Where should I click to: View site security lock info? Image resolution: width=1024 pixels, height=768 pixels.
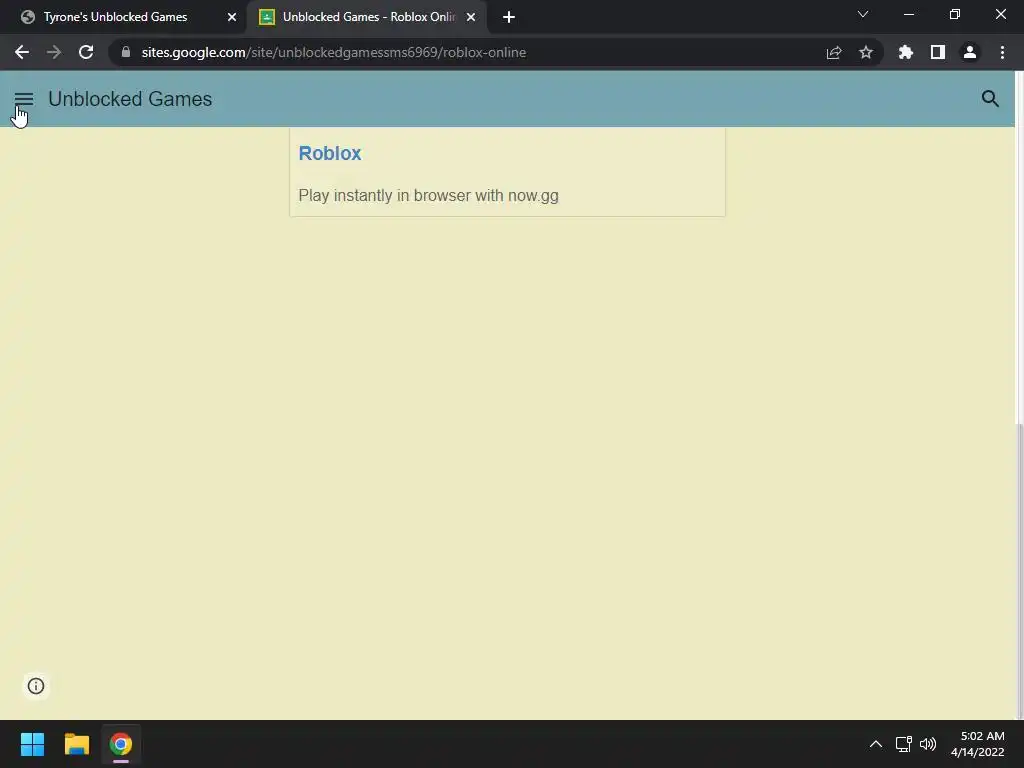coord(126,52)
